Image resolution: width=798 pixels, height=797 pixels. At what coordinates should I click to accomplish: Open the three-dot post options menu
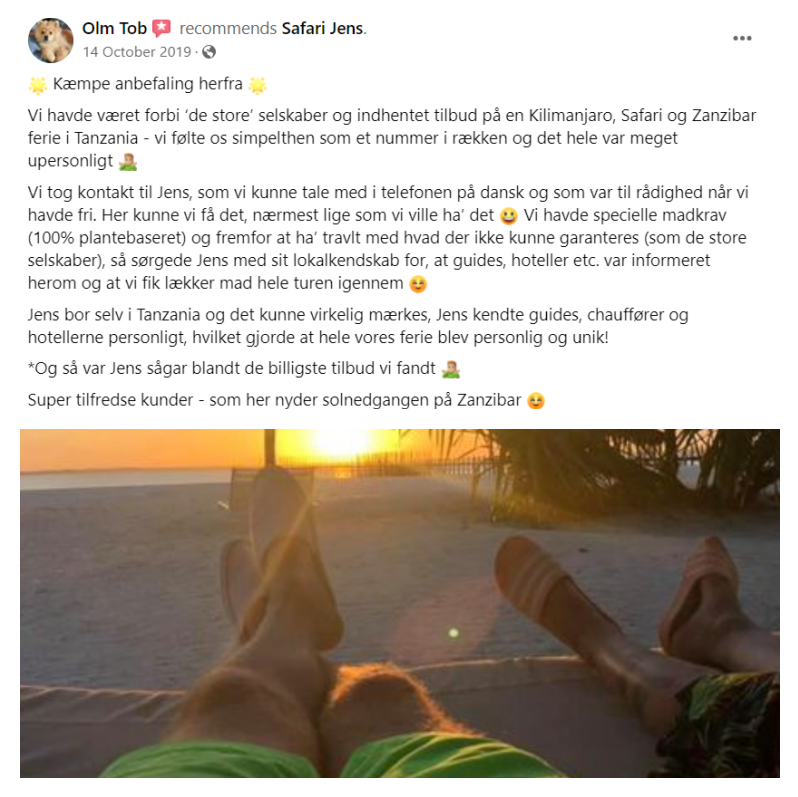coord(742,39)
